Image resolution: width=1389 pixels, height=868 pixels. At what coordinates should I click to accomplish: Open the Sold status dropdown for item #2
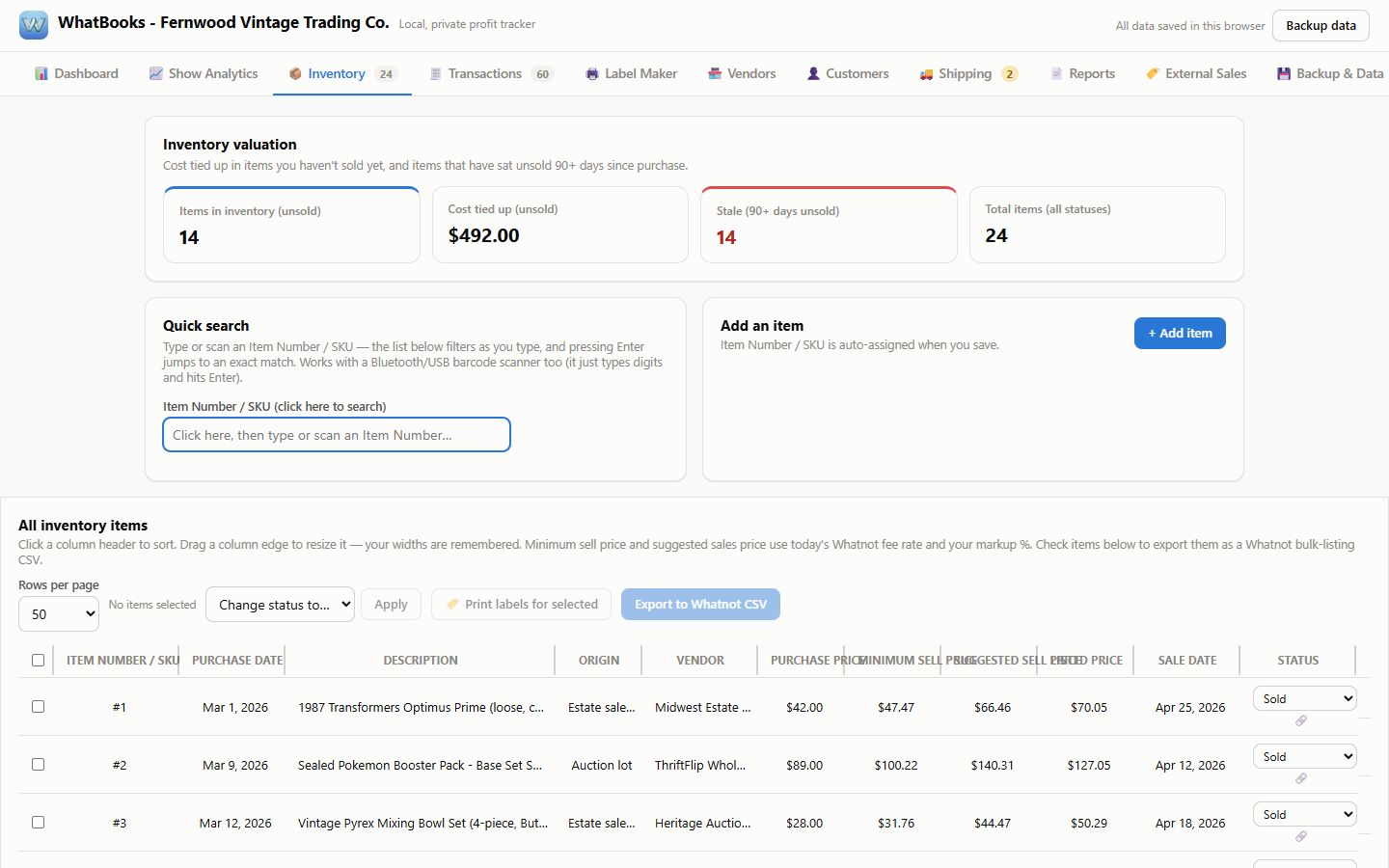point(1304,756)
